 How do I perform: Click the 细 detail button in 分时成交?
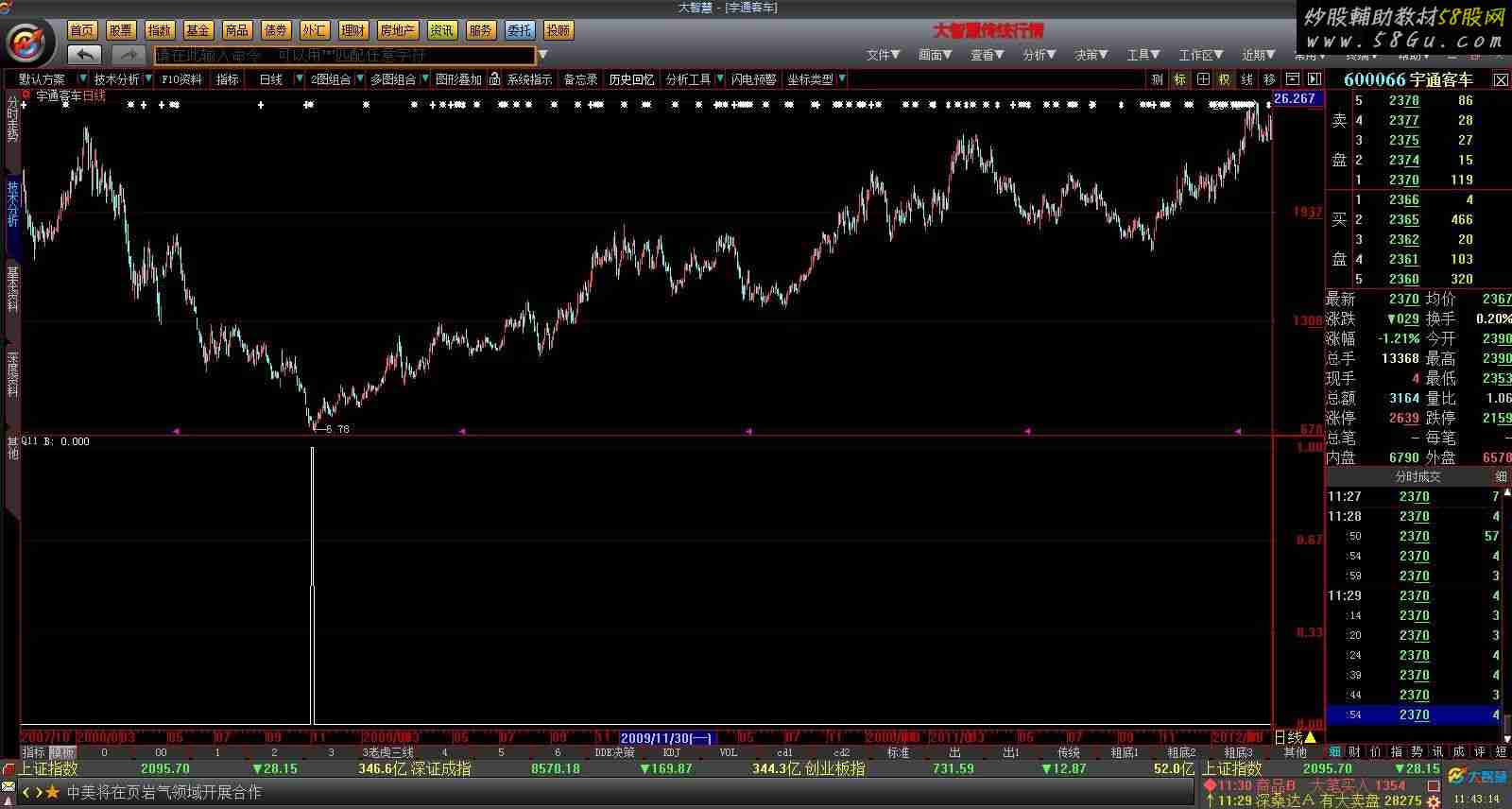point(1501,476)
